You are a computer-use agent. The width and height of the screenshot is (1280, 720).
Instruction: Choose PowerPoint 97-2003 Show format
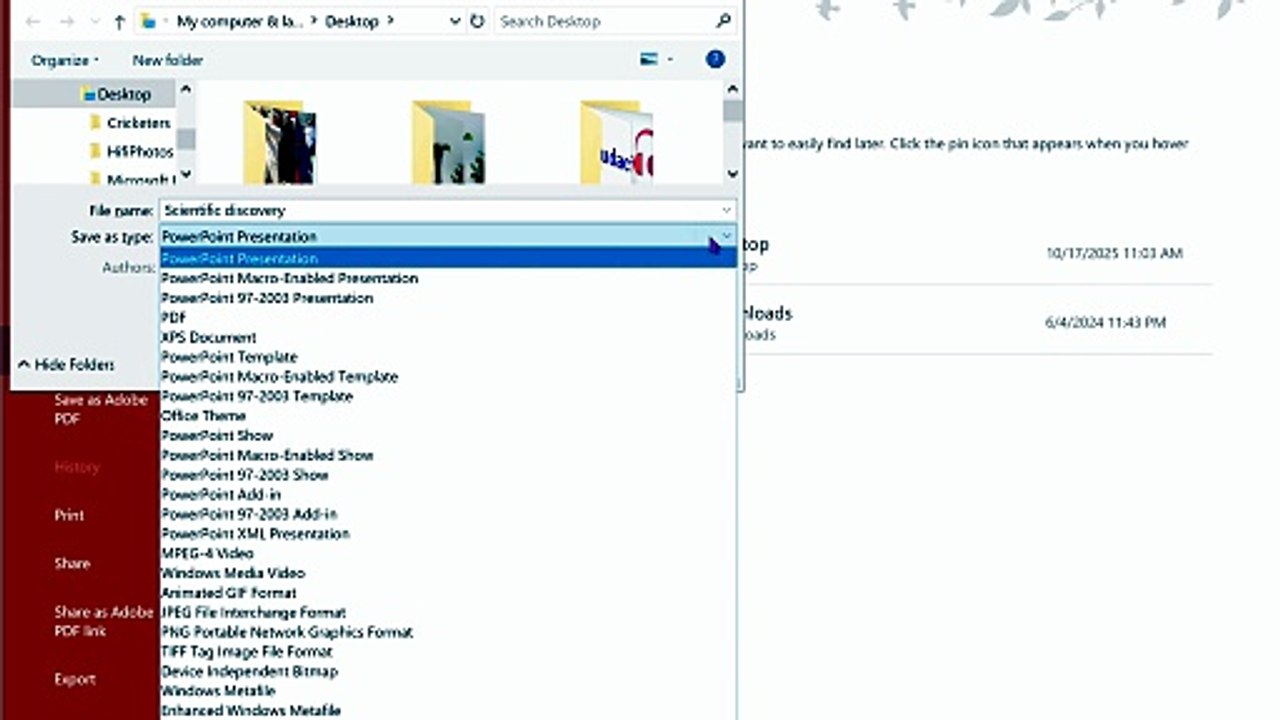pyautogui.click(x=448, y=474)
